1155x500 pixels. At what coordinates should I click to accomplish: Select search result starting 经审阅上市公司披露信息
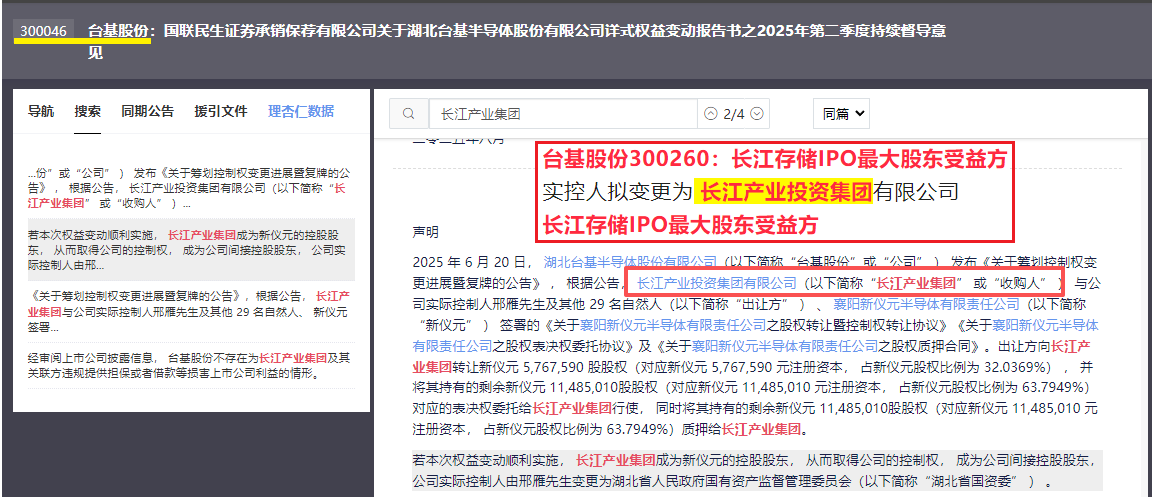click(191, 365)
